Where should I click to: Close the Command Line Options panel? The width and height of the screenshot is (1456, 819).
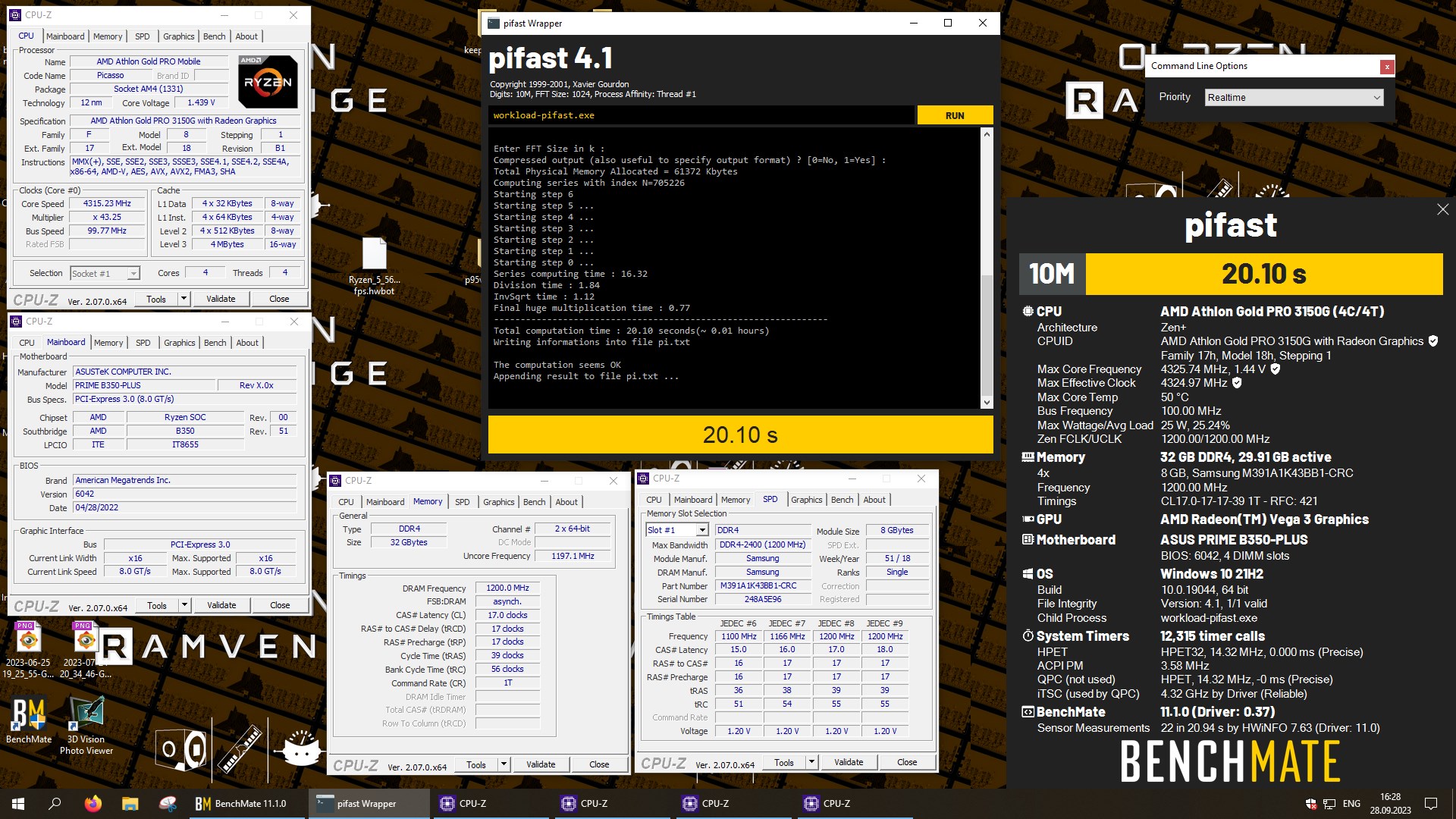pyautogui.click(x=1387, y=67)
